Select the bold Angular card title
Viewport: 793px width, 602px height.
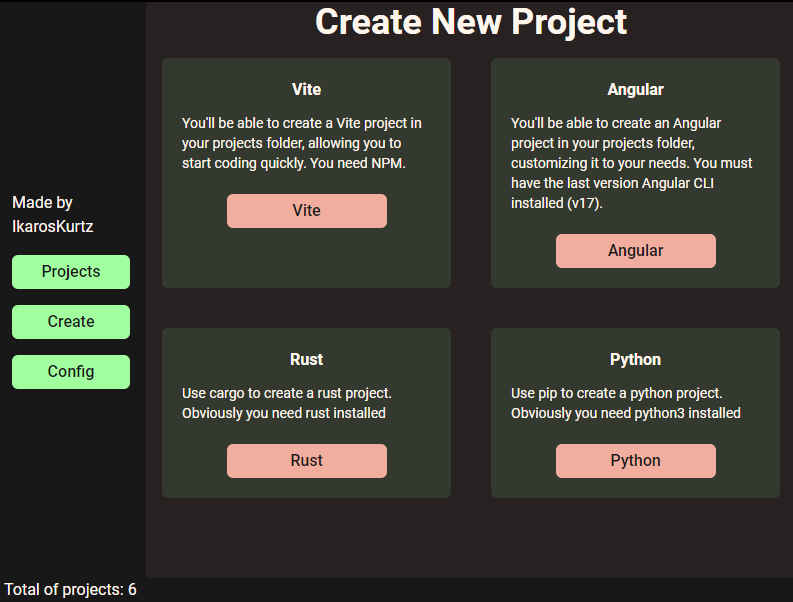[635, 89]
